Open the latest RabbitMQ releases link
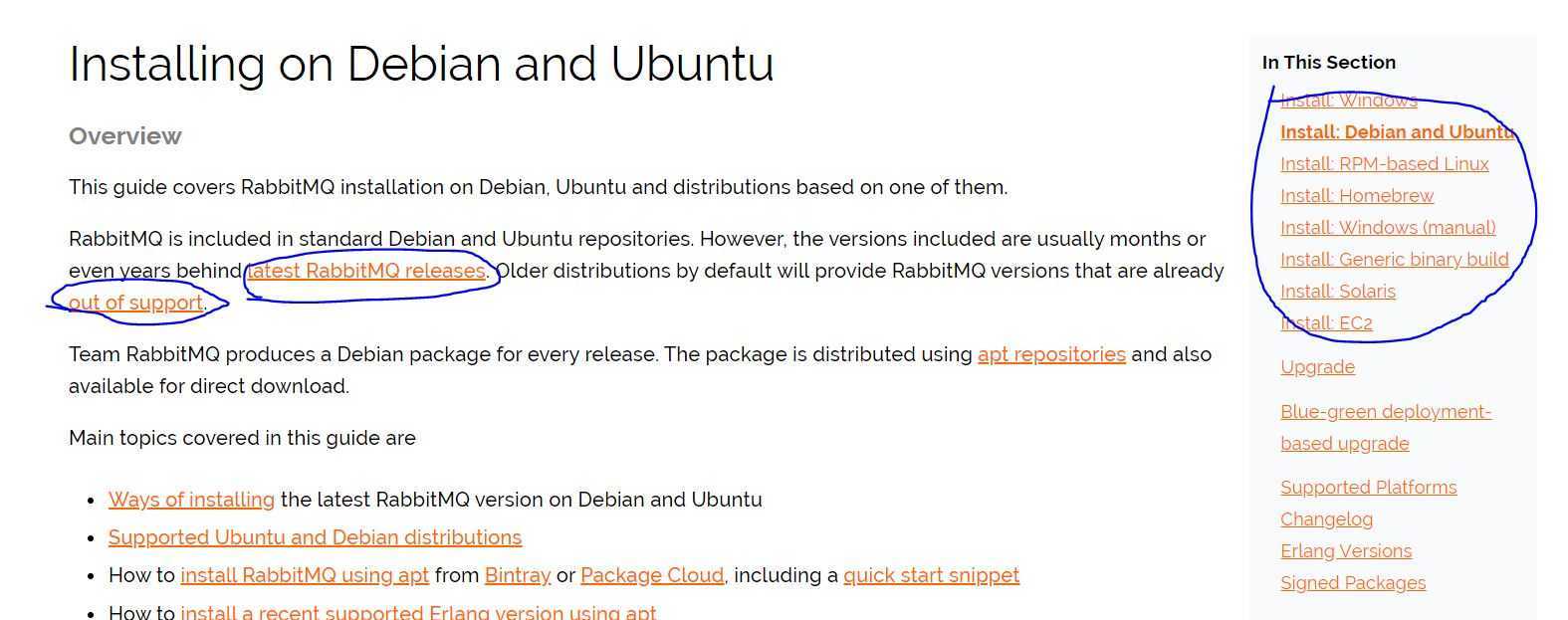 click(x=366, y=271)
